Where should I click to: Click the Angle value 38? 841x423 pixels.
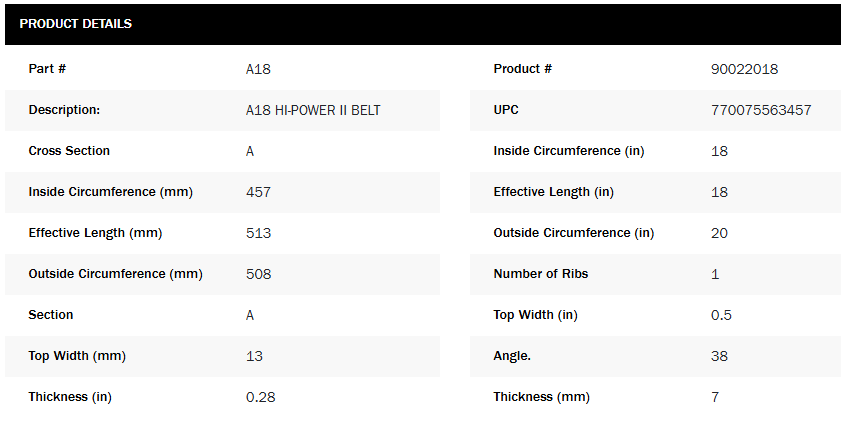click(719, 356)
